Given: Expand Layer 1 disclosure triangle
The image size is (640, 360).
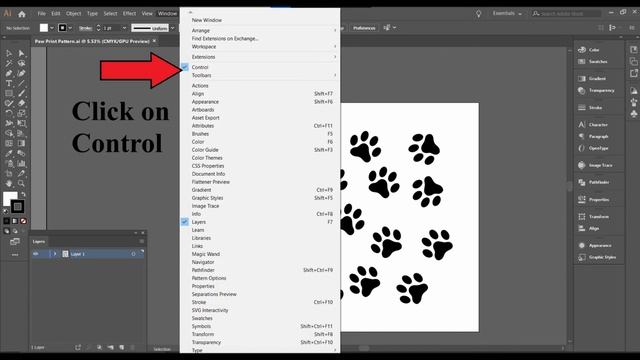Looking at the screenshot, I should (x=55, y=254).
